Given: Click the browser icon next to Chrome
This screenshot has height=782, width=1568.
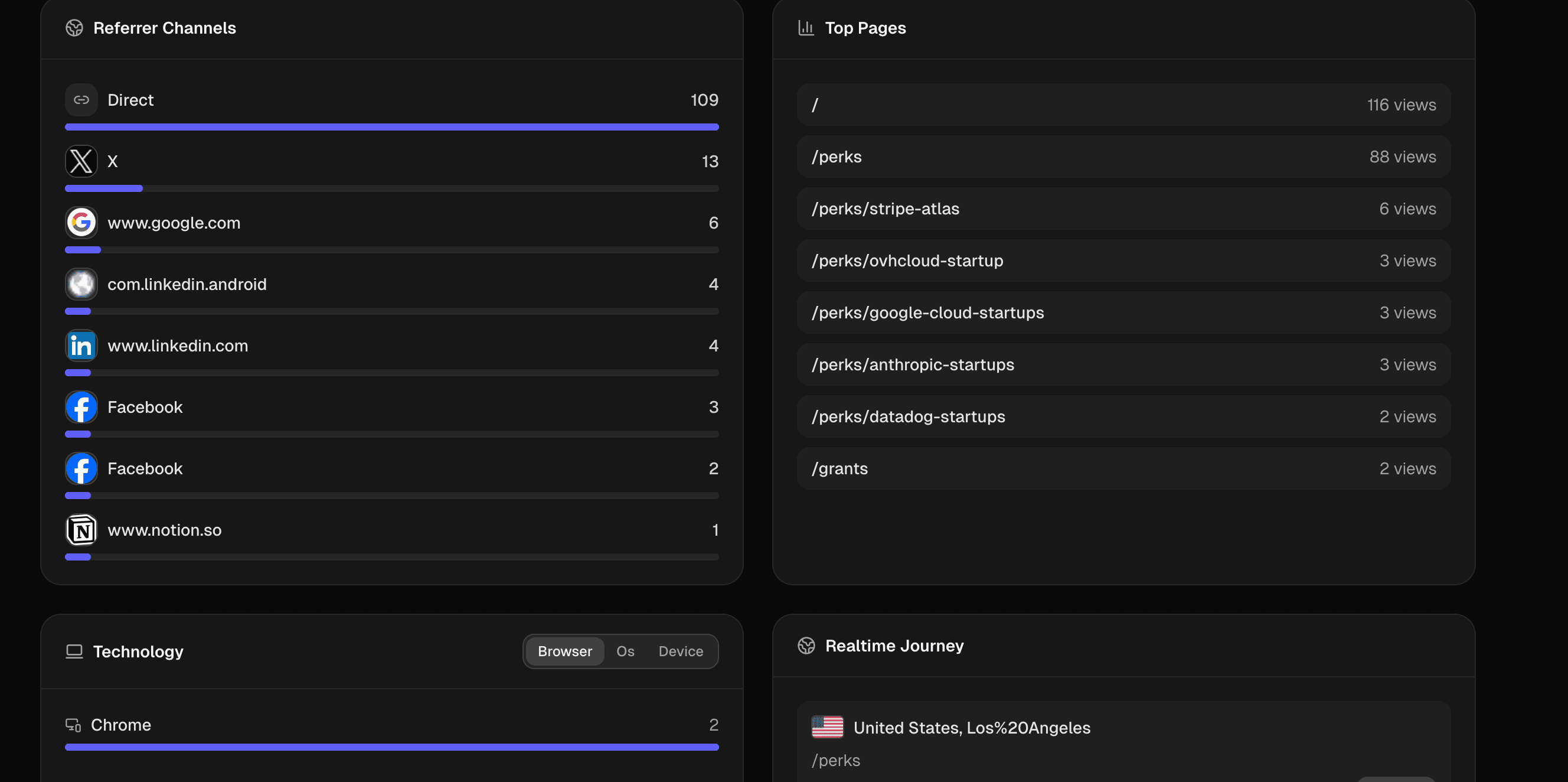Looking at the screenshot, I should [x=73, y=725].
